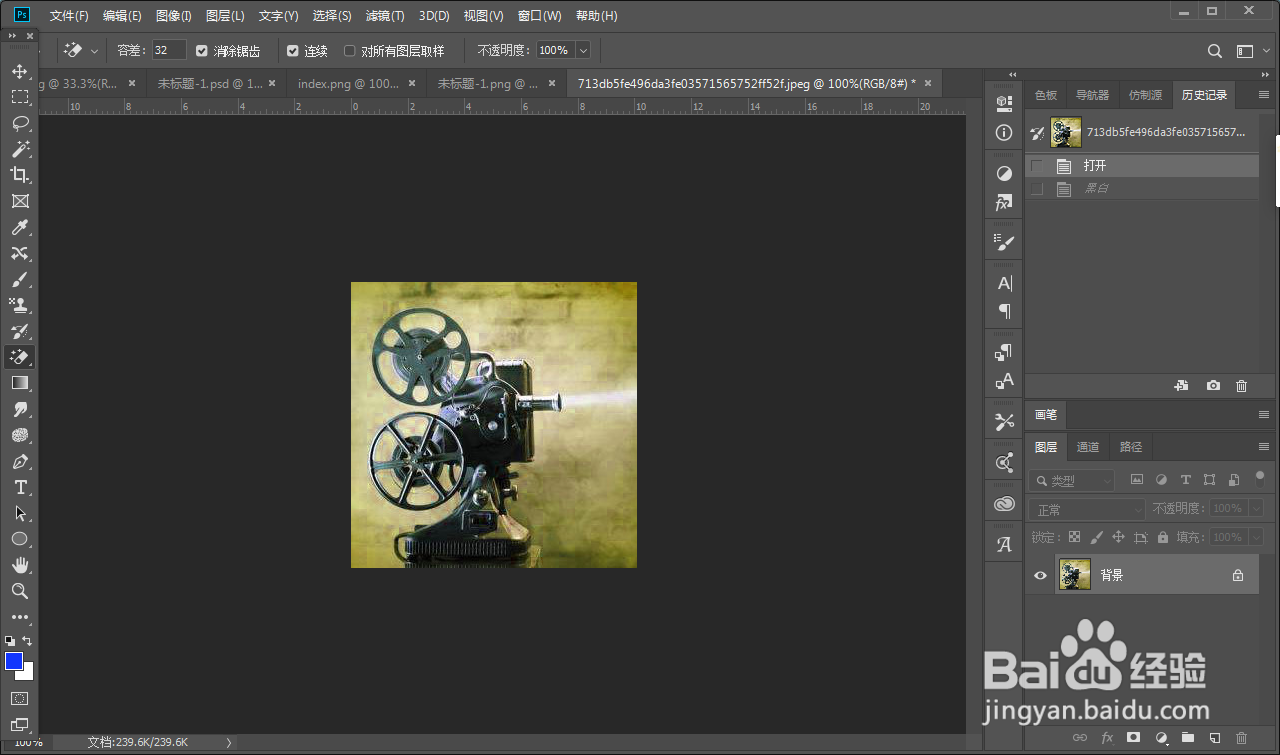
Task: Select the 黑白 history state
Action: point(1142,188)
